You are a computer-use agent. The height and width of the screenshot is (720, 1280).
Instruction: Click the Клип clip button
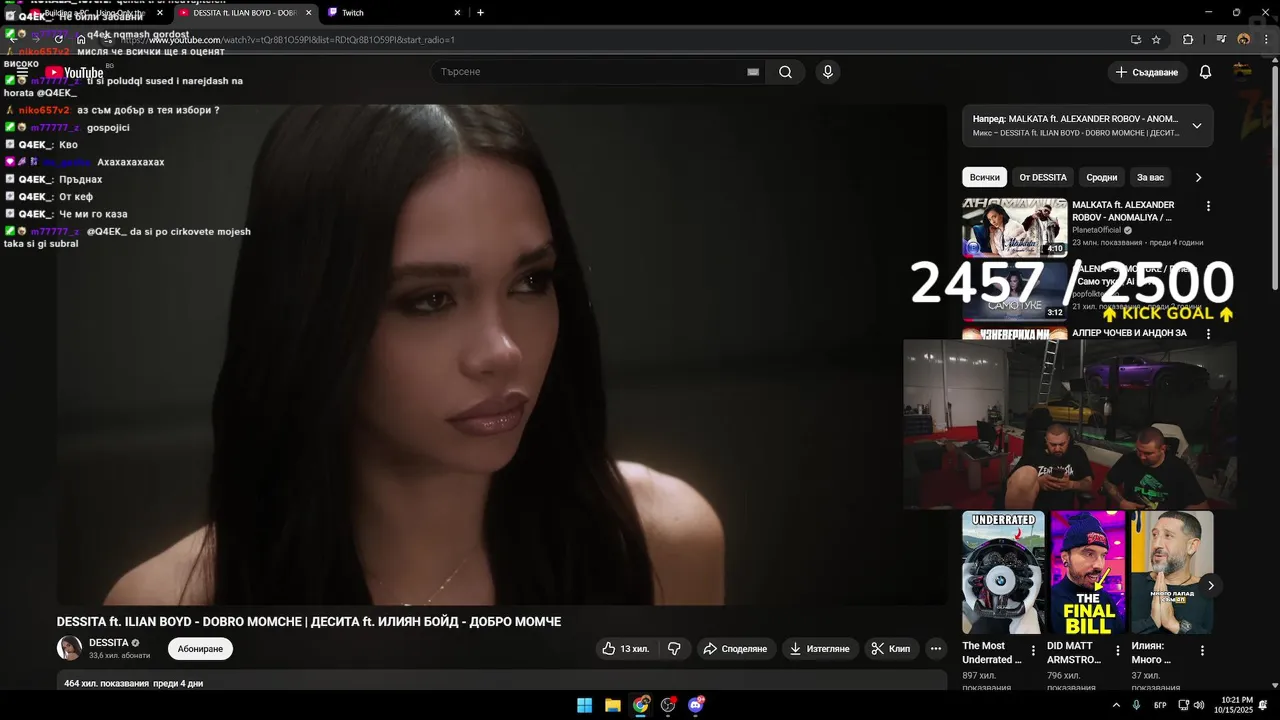pyautogui.click(x=890, y=649)
